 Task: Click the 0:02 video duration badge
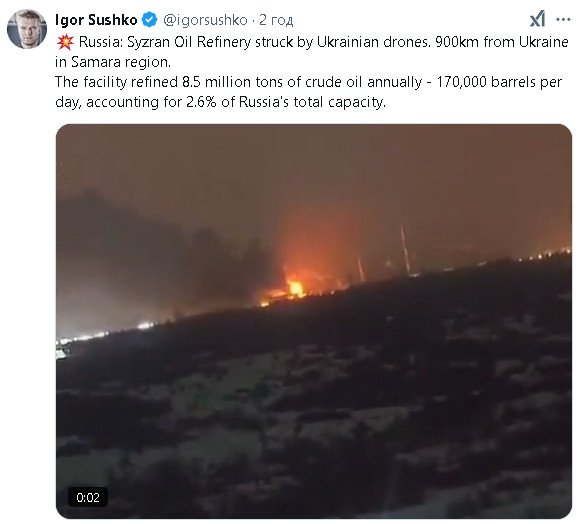point(88,497)
